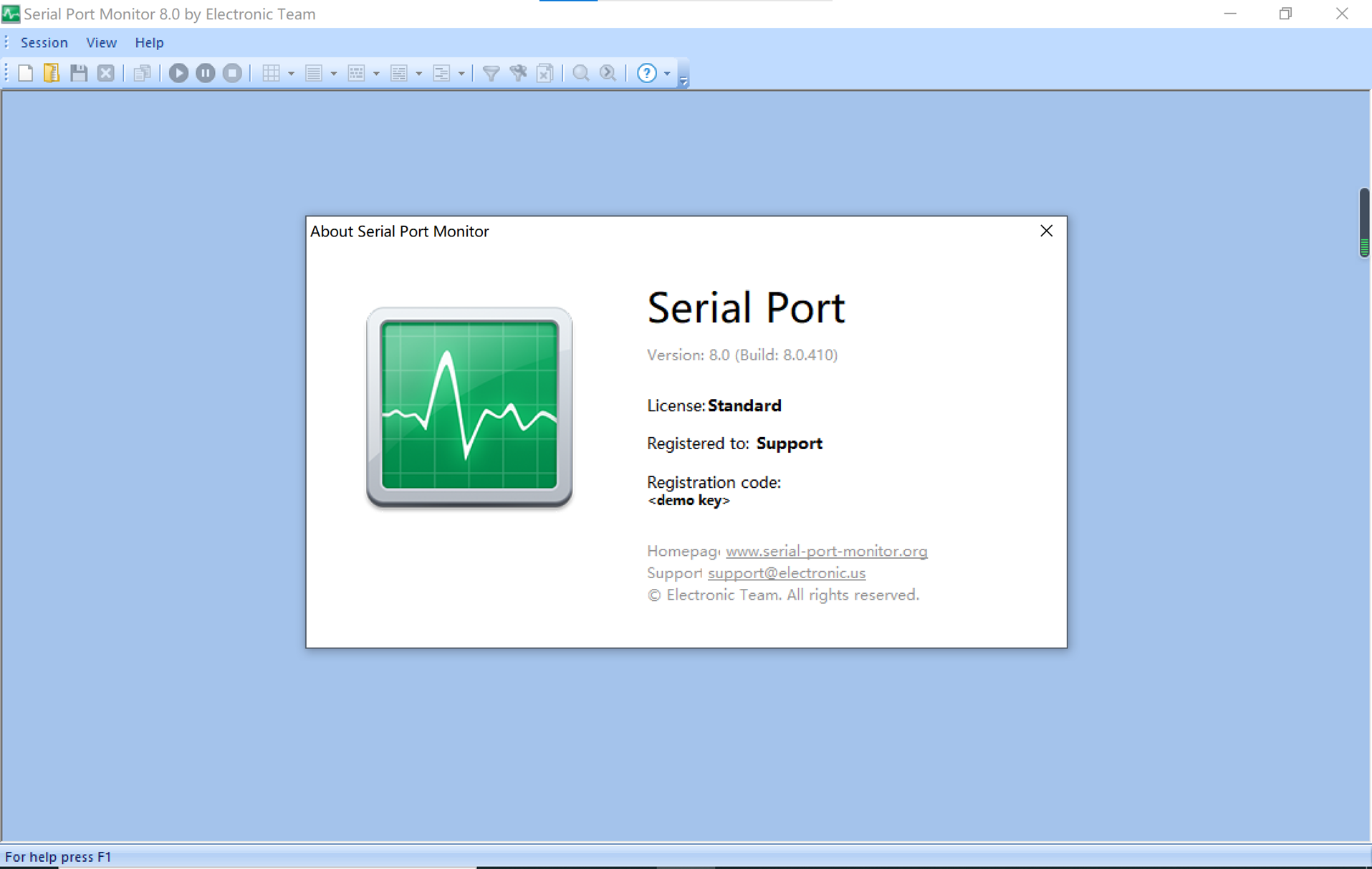Create a new session with the blank page icon
The image size is (1372, 869).
click(x=26, y=73)
